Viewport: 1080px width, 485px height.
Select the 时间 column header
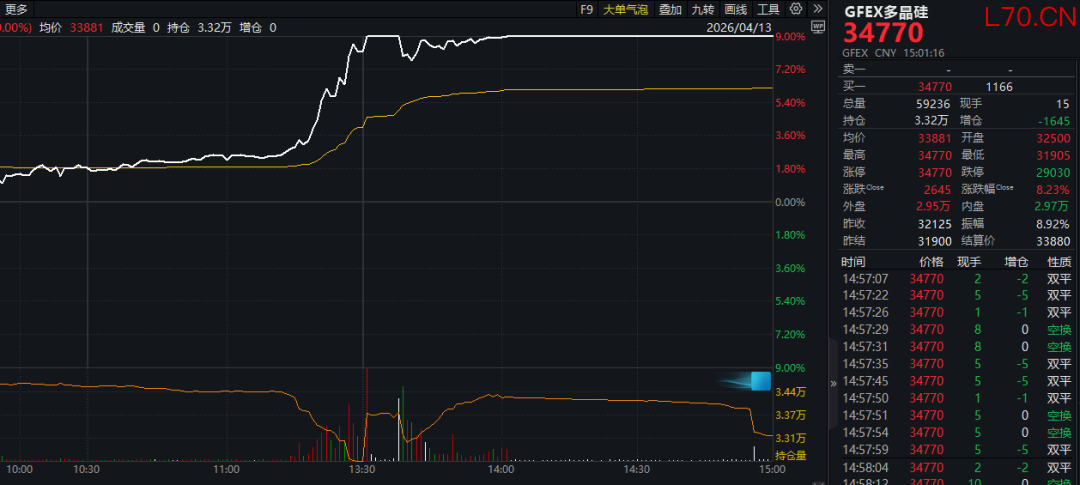coord(854,262)
